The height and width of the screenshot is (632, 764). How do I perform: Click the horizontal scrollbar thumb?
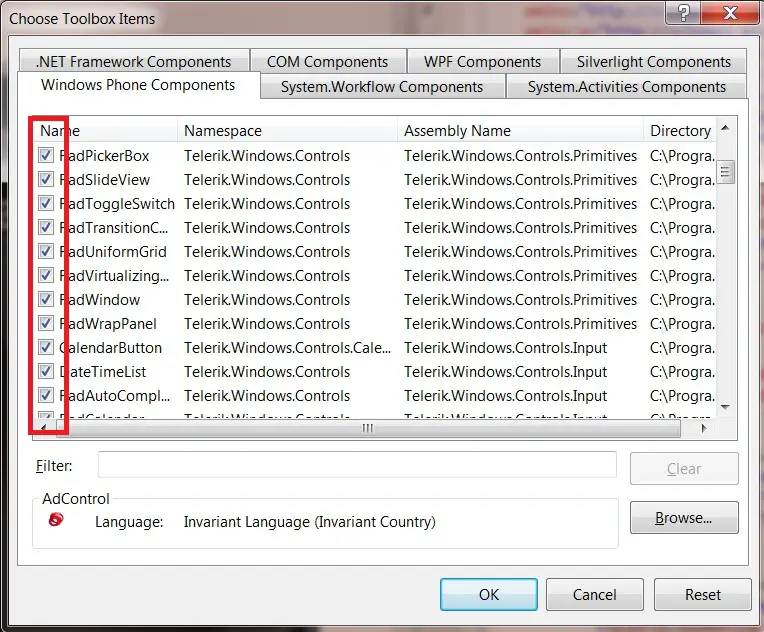[x=368, y=428]
